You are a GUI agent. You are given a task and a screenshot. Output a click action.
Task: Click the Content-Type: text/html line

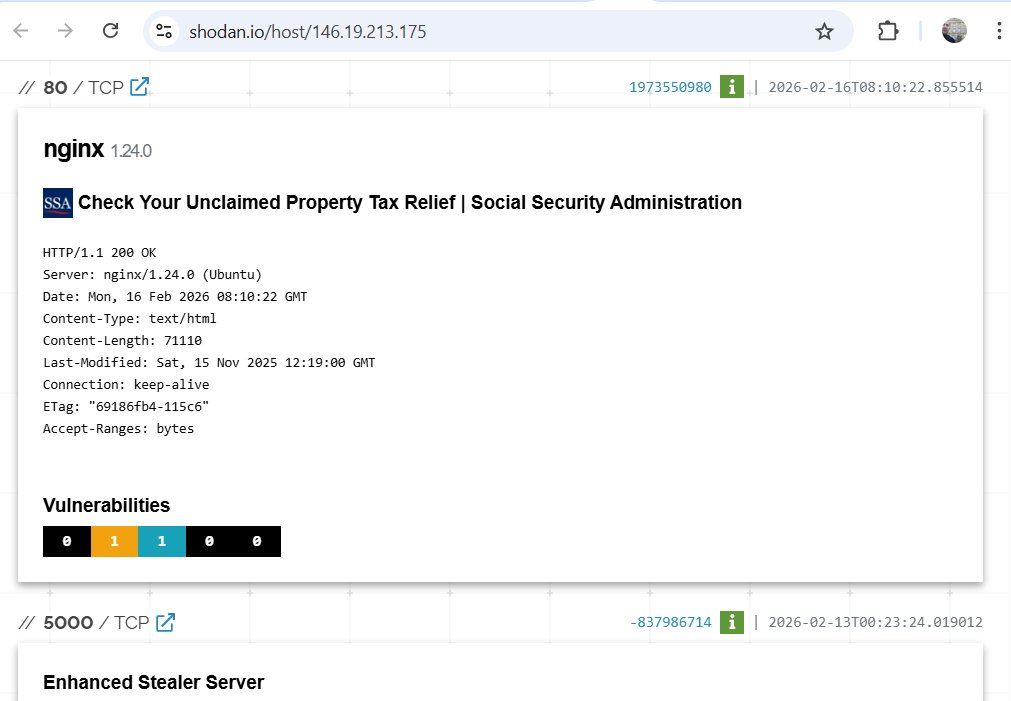pos(130,319)
